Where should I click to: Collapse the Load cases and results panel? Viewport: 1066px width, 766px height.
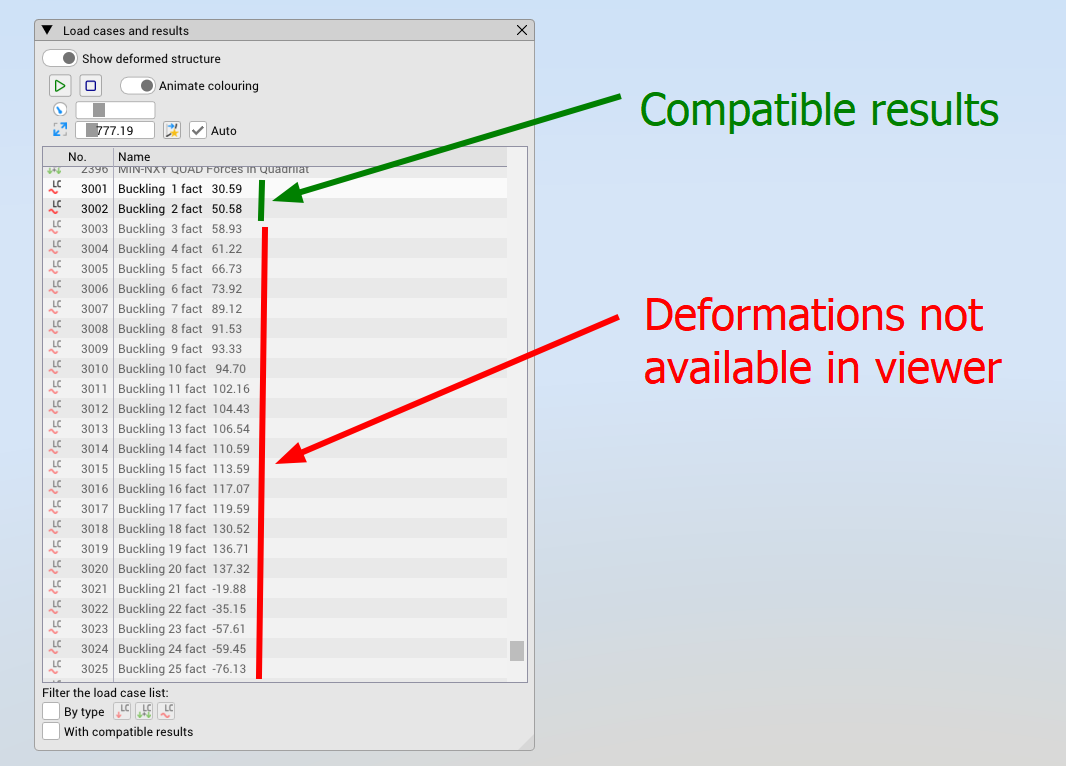point(47,30)
